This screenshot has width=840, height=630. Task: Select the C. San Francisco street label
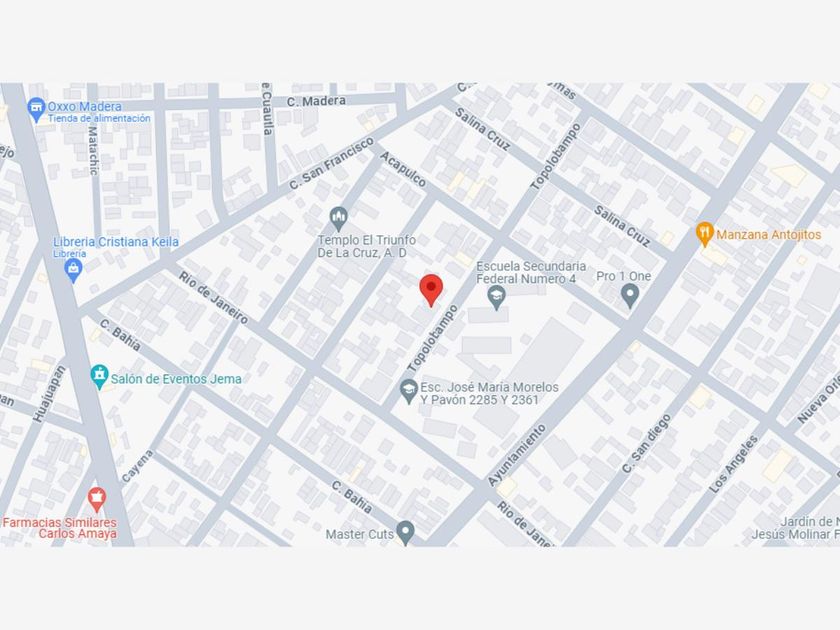(331, 163)
